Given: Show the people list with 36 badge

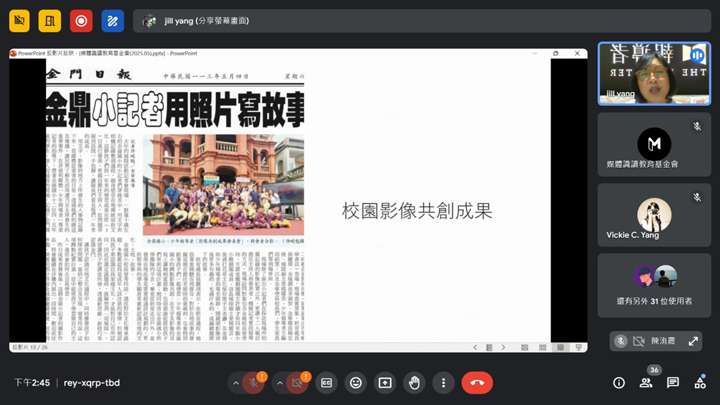Looking at the screenshot, I should pos(646,383).
